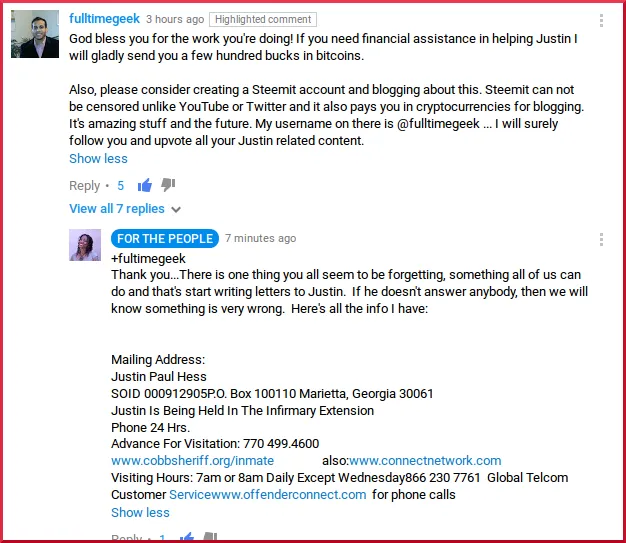
Task: Open the offenderconnect.com link
Action: click(x=268, y=495)
